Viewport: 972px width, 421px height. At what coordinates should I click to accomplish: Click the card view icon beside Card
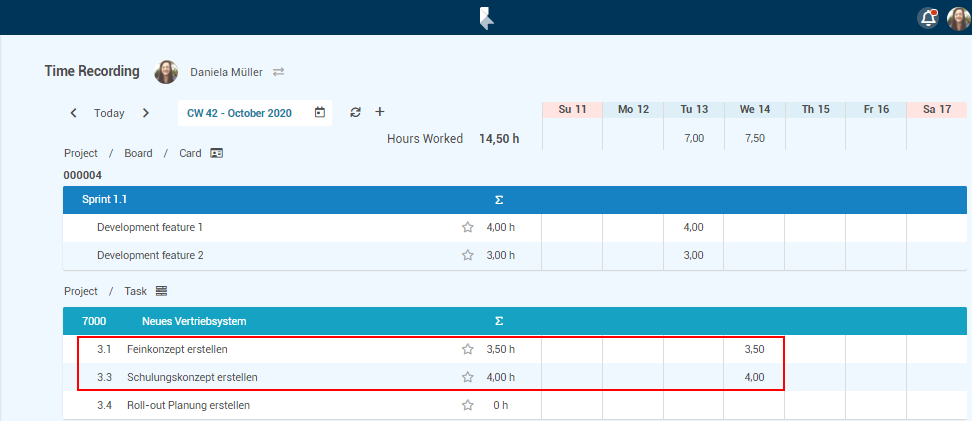(216, 153)
